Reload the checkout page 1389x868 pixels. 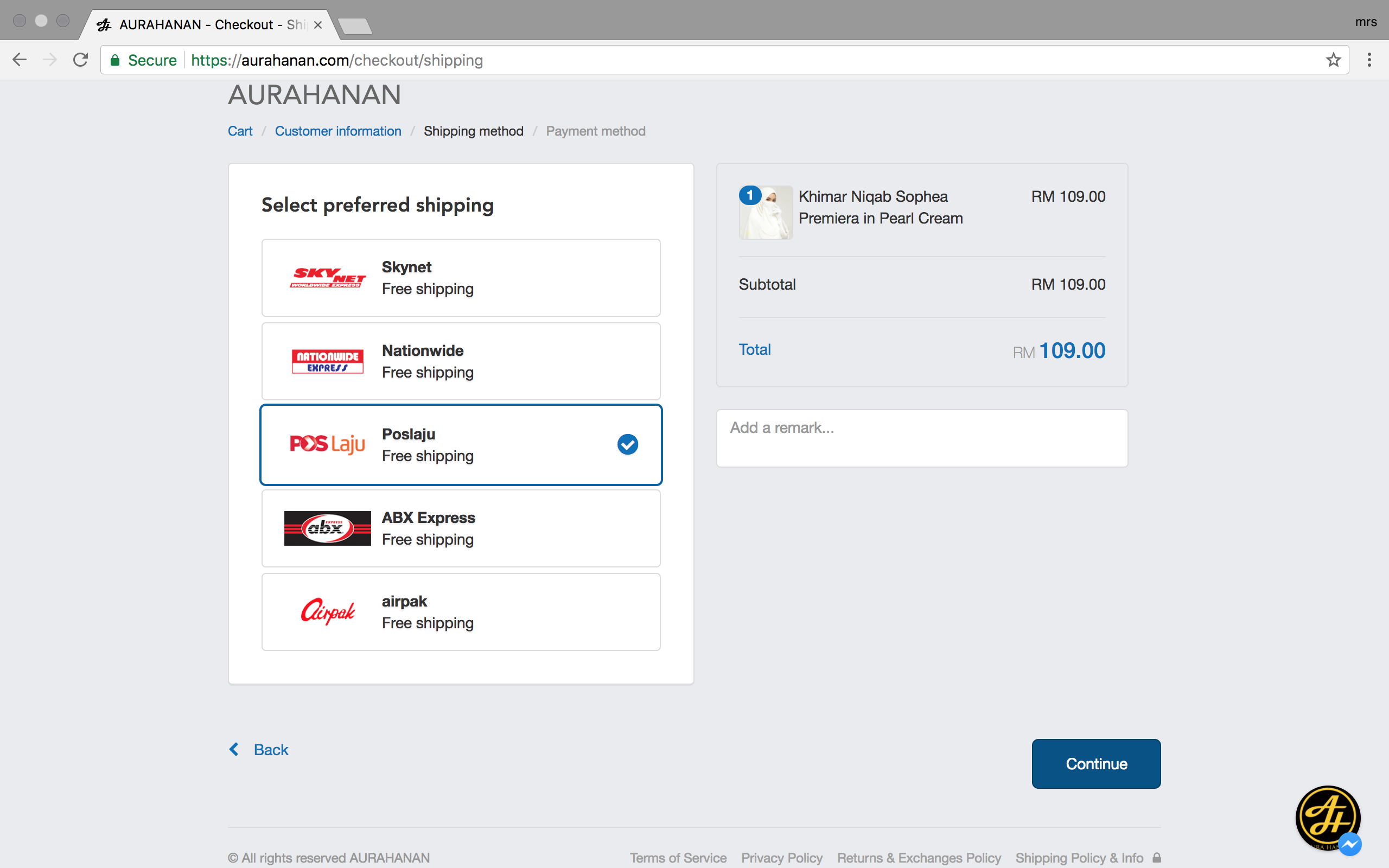coord(80,60)
